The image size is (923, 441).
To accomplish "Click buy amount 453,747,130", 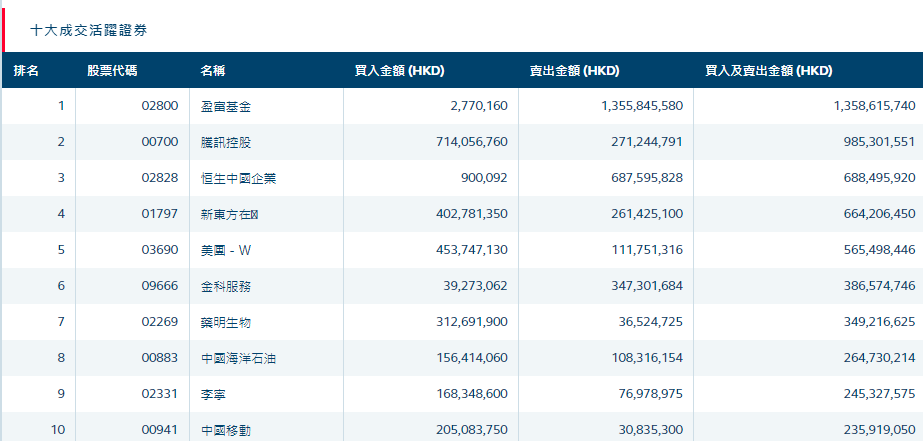I will pyautogui.click(x=472, y=250).
